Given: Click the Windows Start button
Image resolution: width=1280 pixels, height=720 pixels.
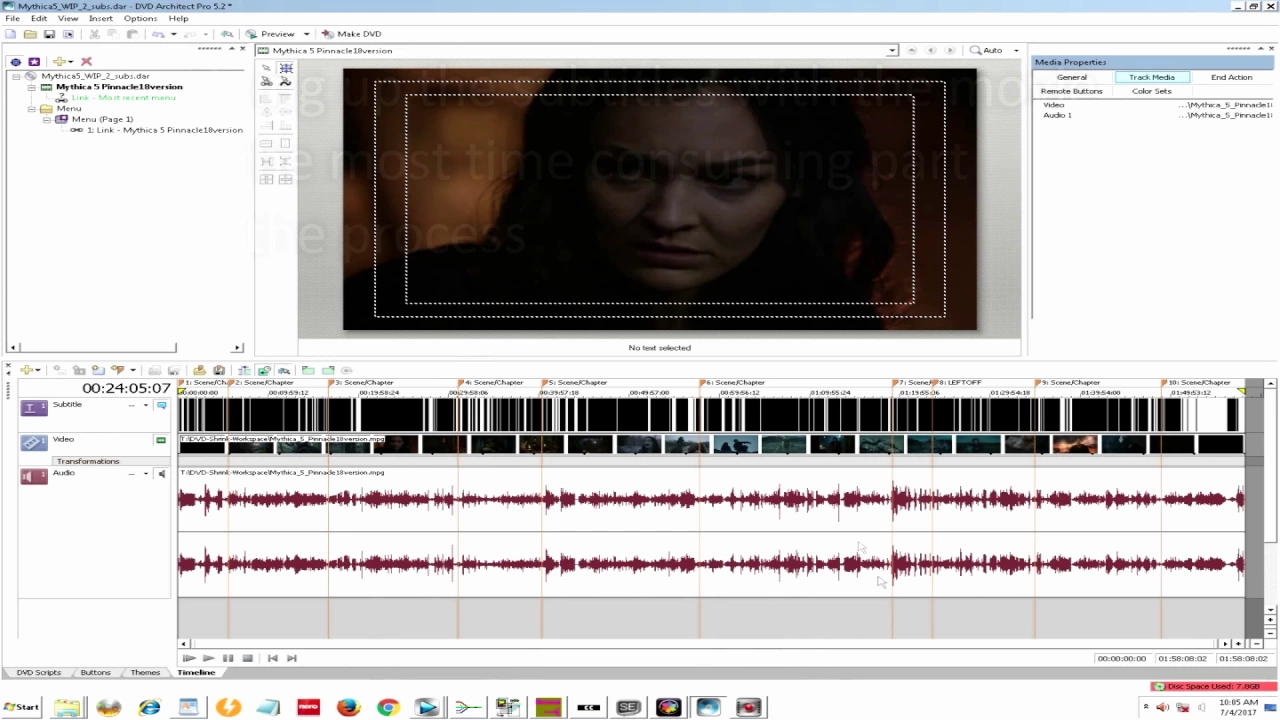Looking at the screenshot, I should [21, 707].
